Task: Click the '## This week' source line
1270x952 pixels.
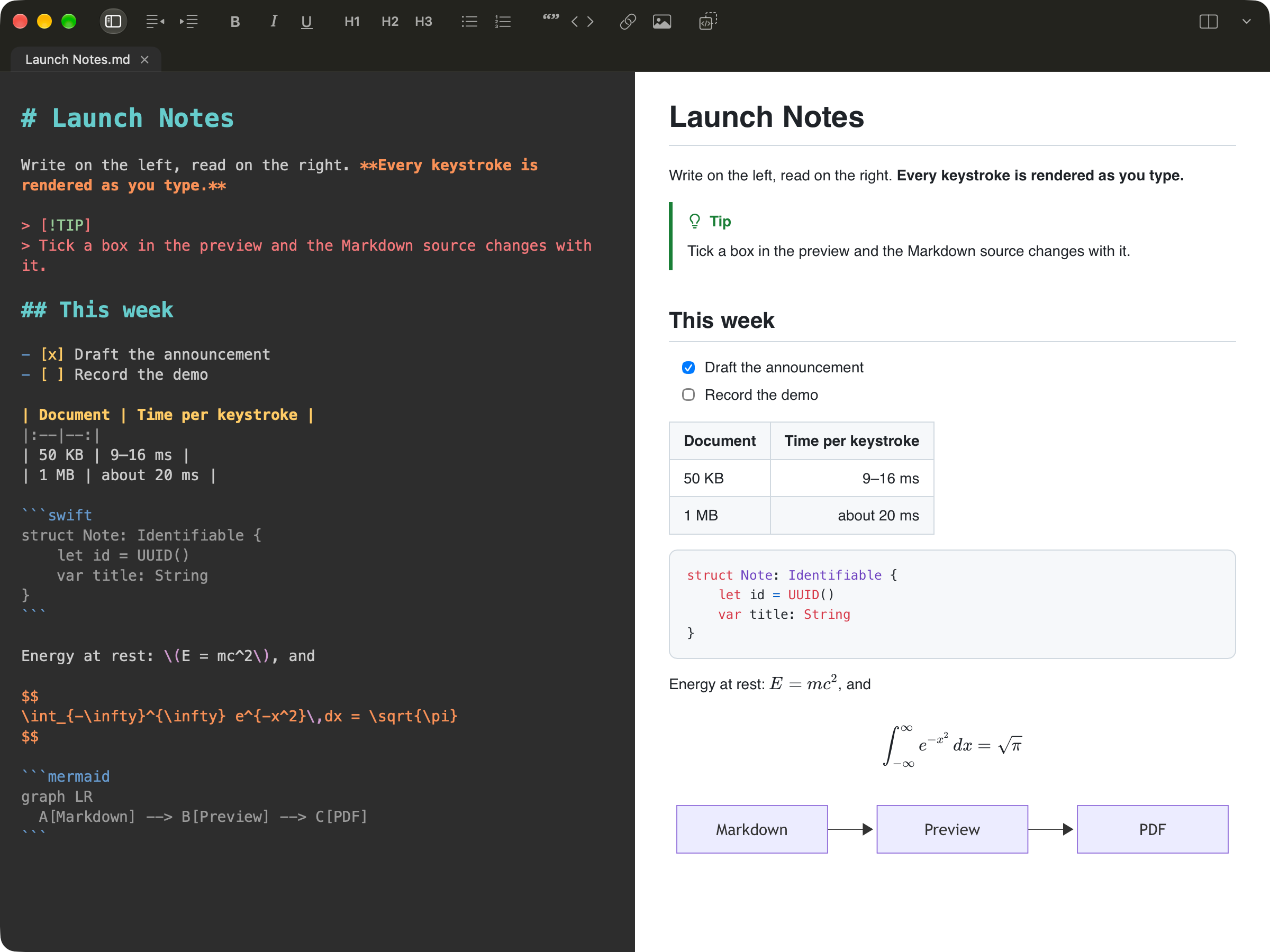Action: point(97,310)
